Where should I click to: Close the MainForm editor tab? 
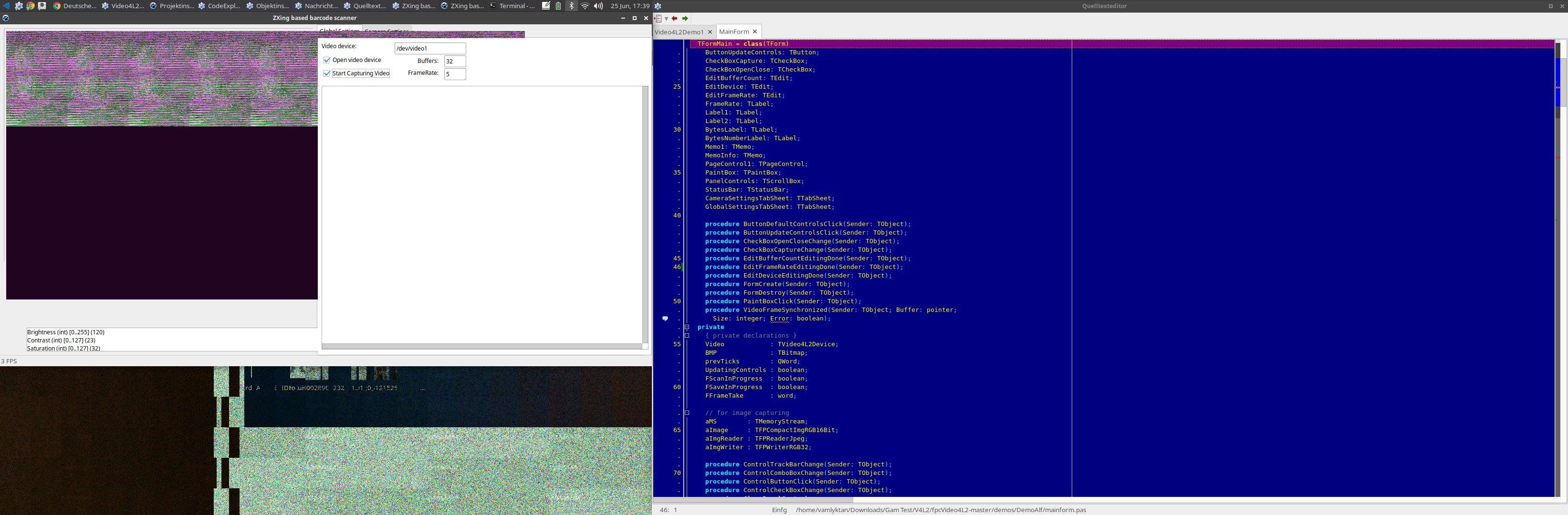[755, 31]
